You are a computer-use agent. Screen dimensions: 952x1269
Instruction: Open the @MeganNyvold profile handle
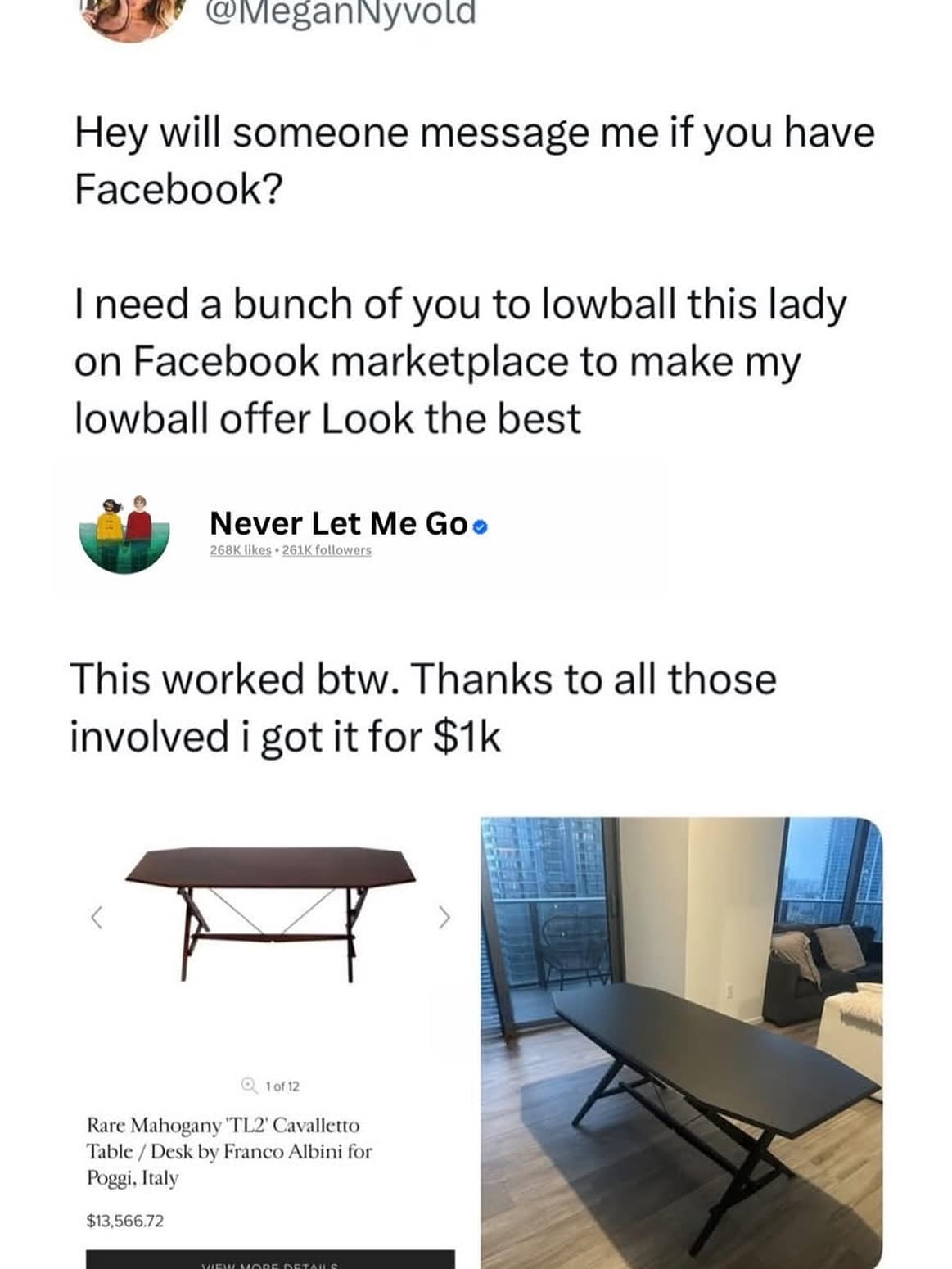coord(341,13)
